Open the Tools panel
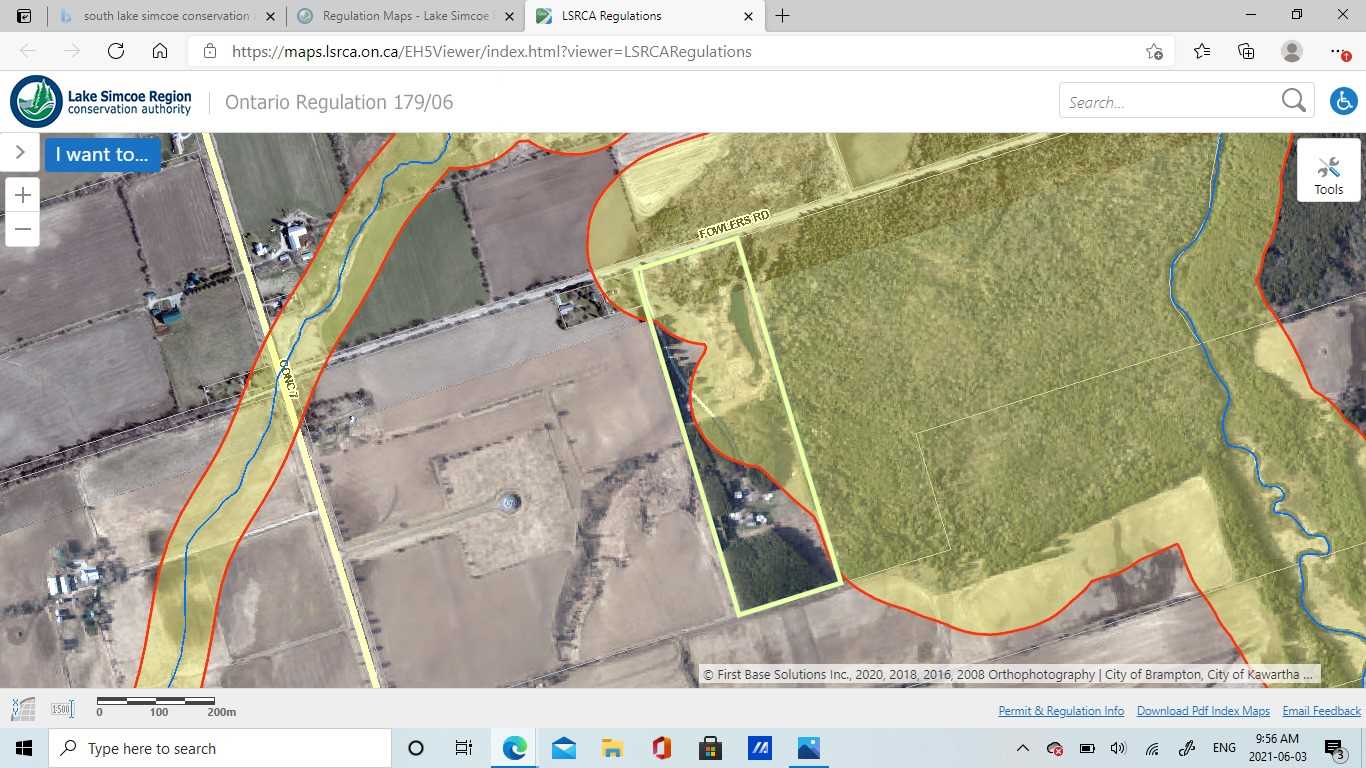Image resolution: width=1366 pixels, height=768 pixels. click(1328, 171)
